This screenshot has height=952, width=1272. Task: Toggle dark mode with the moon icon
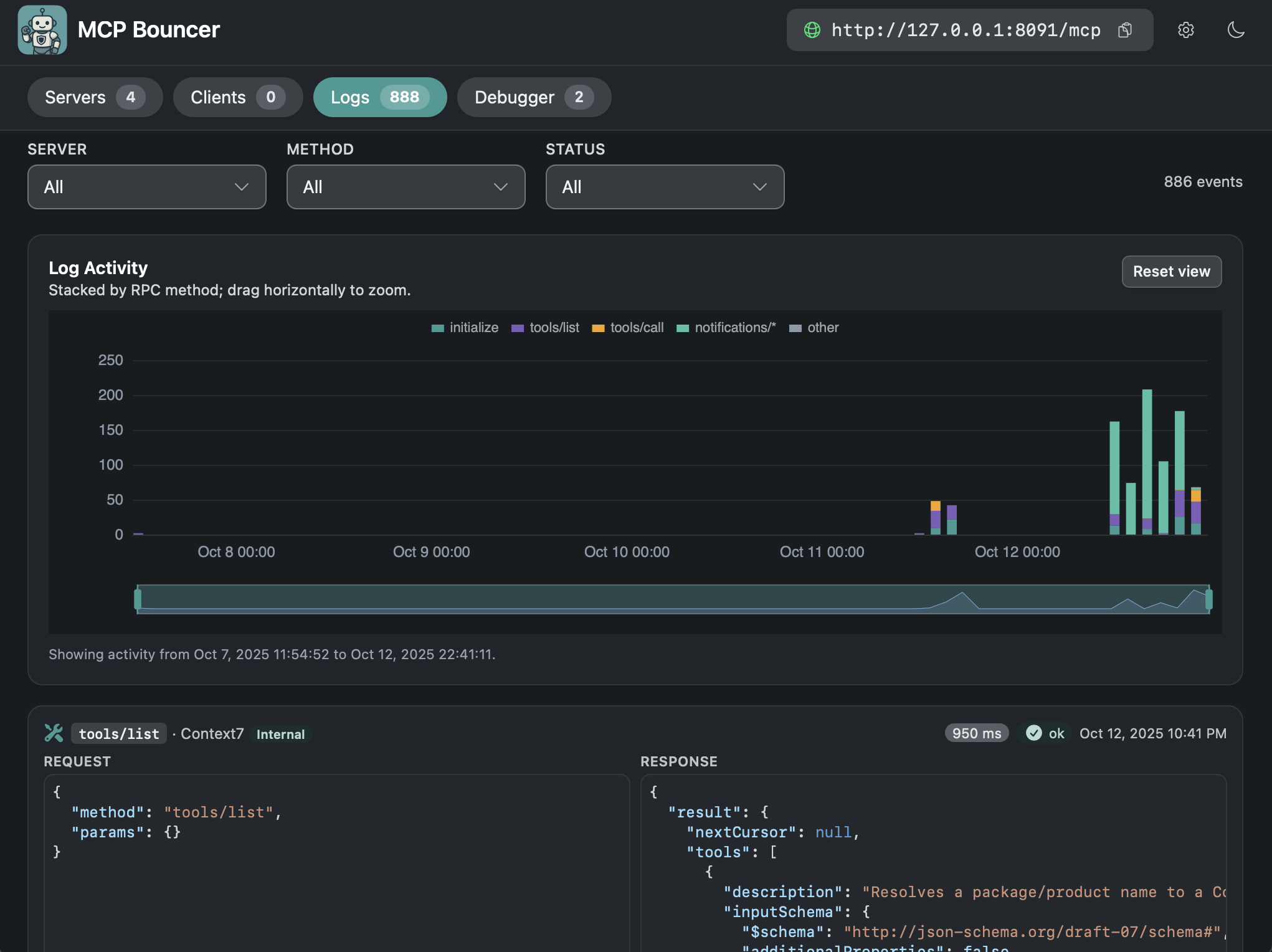1237,30
